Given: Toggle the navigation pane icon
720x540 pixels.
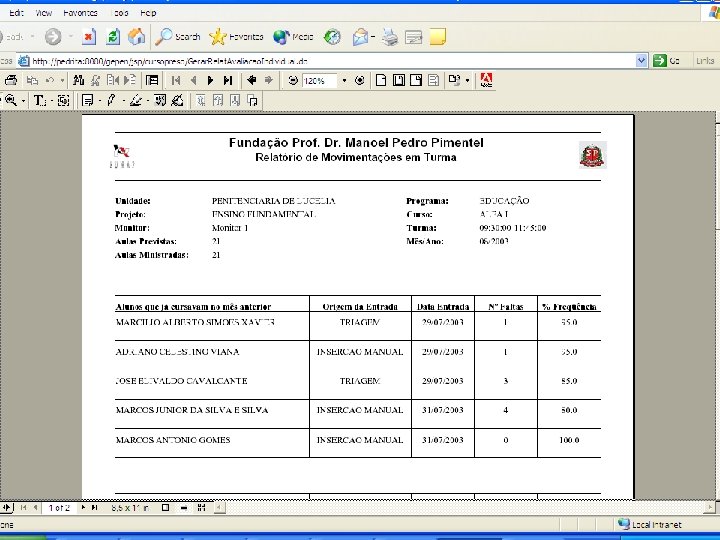Looking at the screenshot, I should tap(152, 80).
